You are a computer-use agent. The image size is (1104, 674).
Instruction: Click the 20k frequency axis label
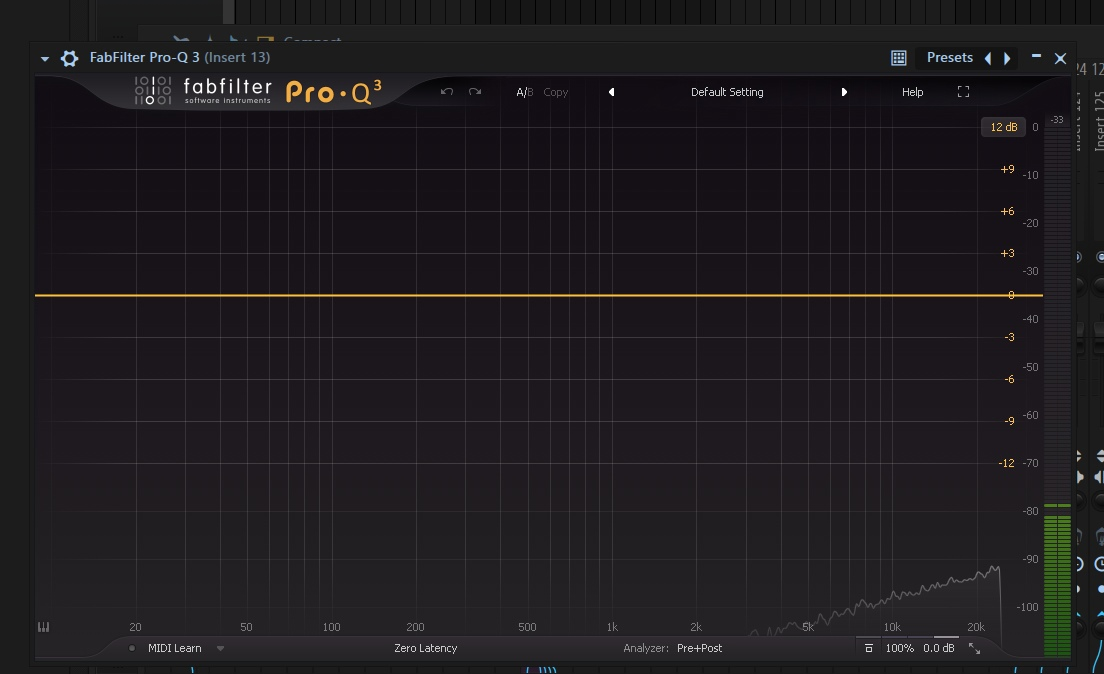976,627
